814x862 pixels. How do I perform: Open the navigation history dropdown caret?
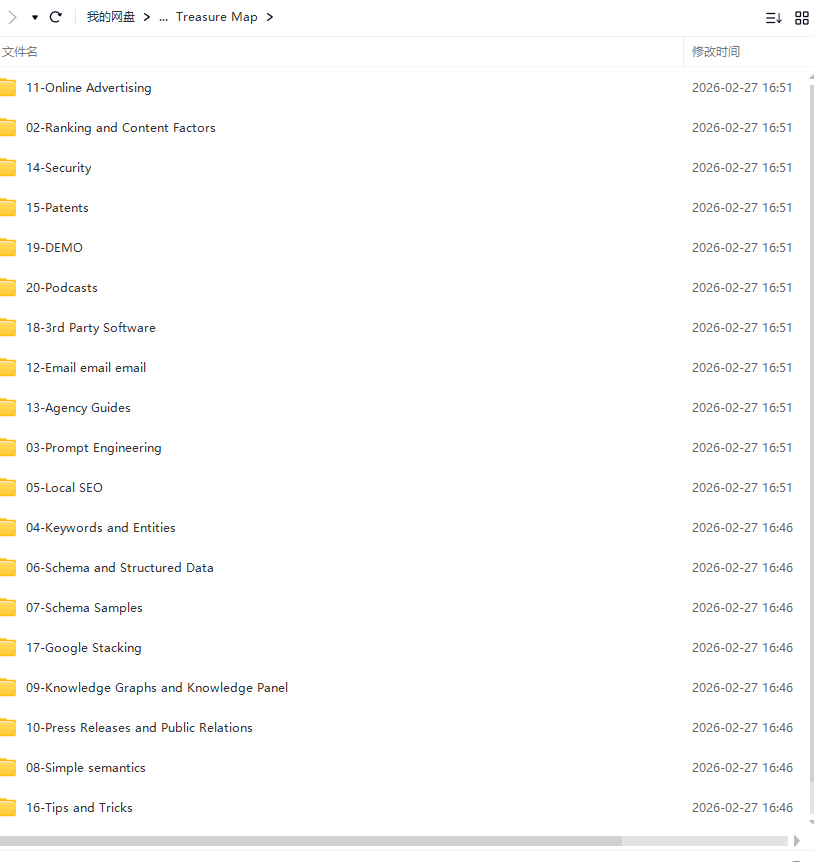click(x=35, y=18)
